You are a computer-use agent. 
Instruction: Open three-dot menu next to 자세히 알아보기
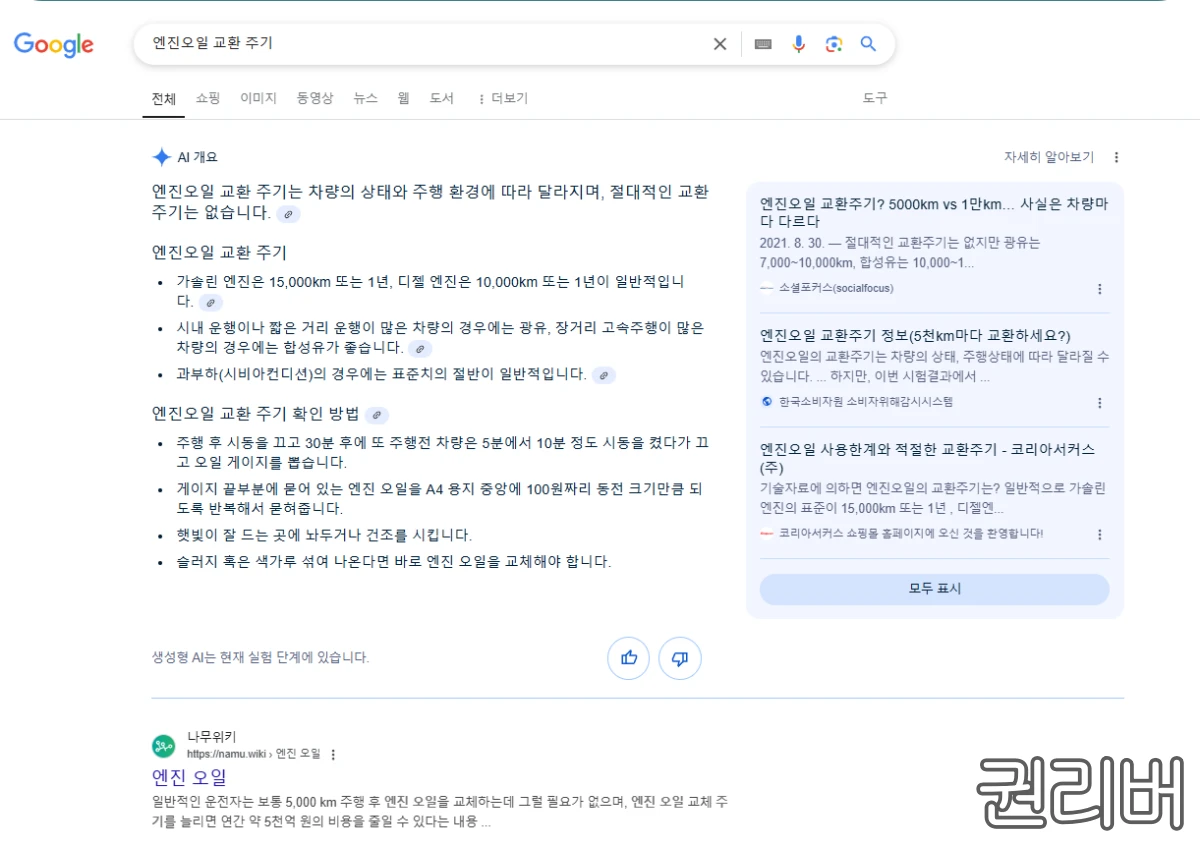pyautogui.click(x=1116, y=157)
